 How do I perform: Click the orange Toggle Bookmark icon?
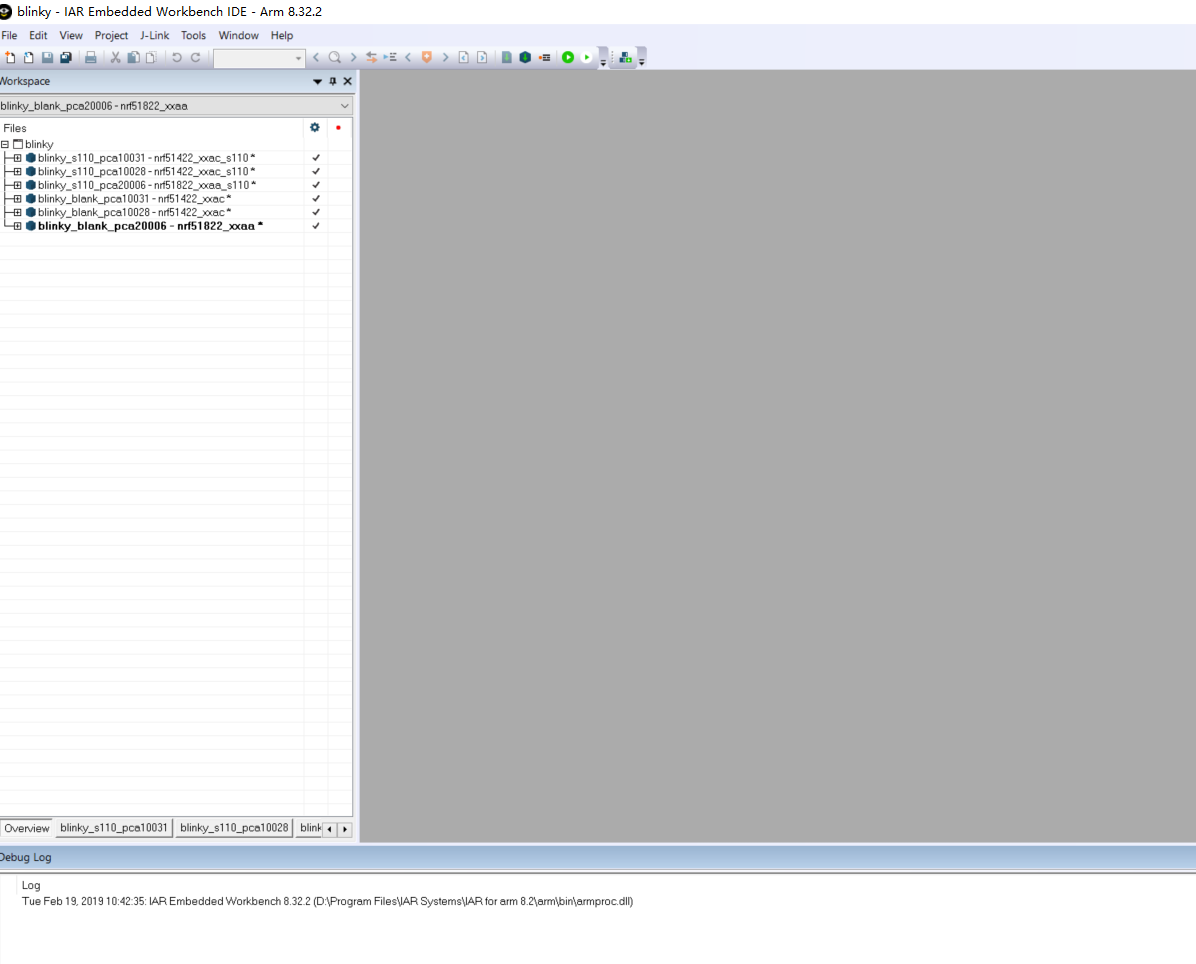427,57
